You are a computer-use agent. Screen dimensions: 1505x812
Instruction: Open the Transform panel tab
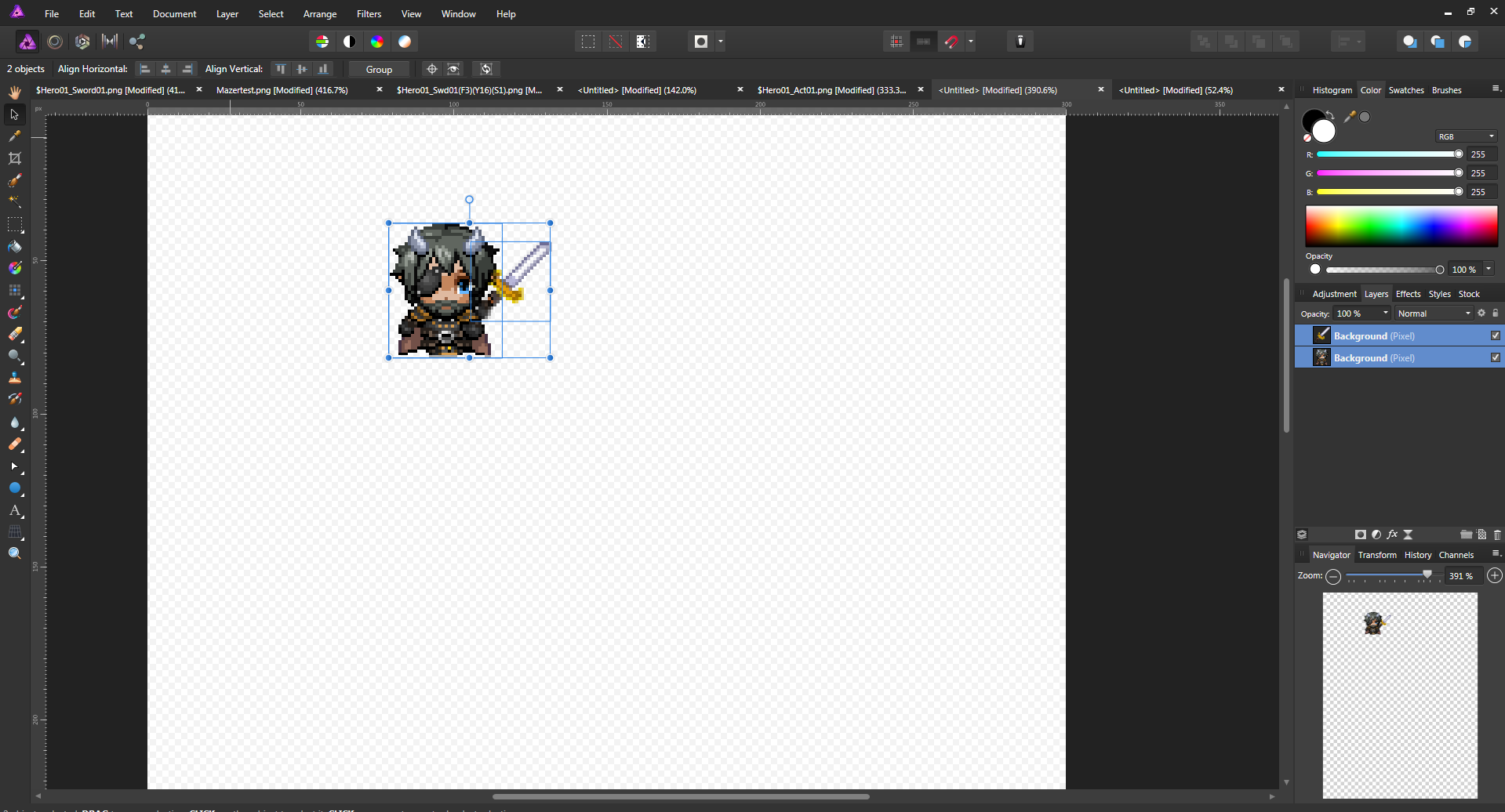coord(1377,555)
